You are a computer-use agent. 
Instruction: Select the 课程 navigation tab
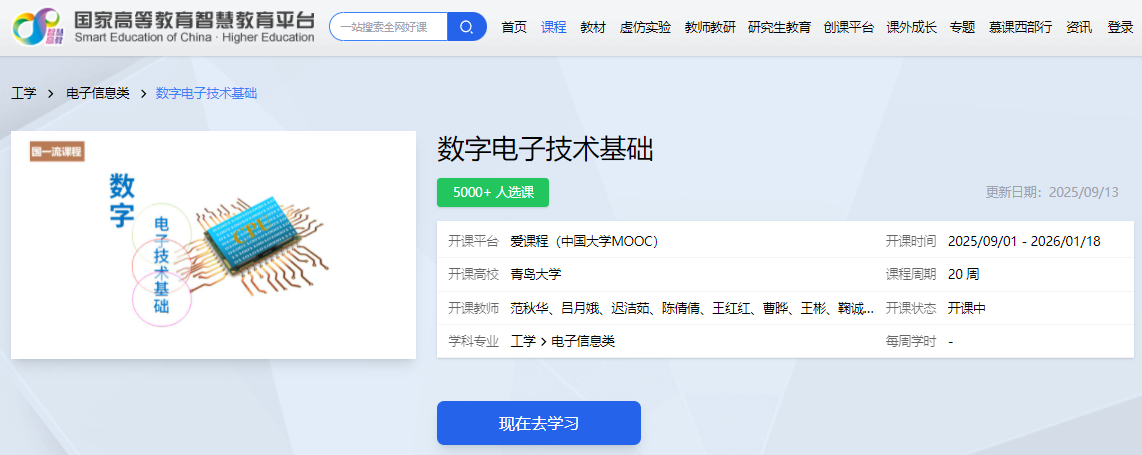tap(554, 27)
